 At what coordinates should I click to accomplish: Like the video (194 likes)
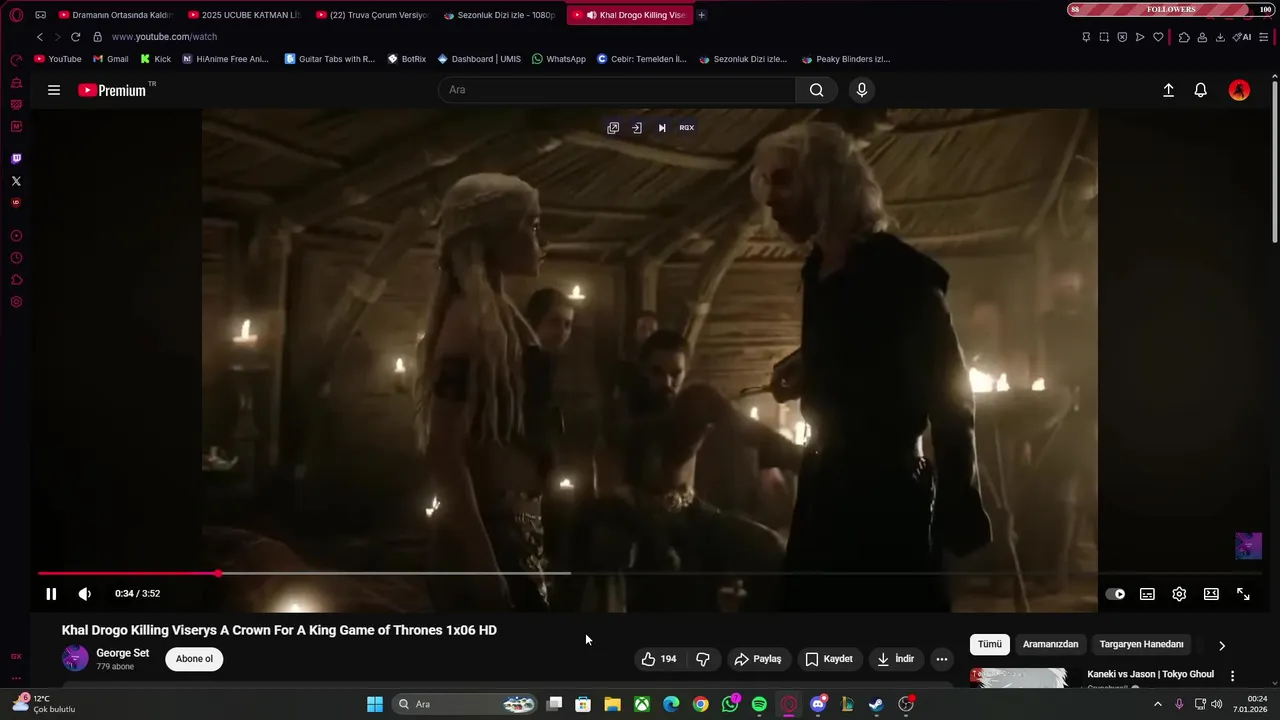point(660,659)
